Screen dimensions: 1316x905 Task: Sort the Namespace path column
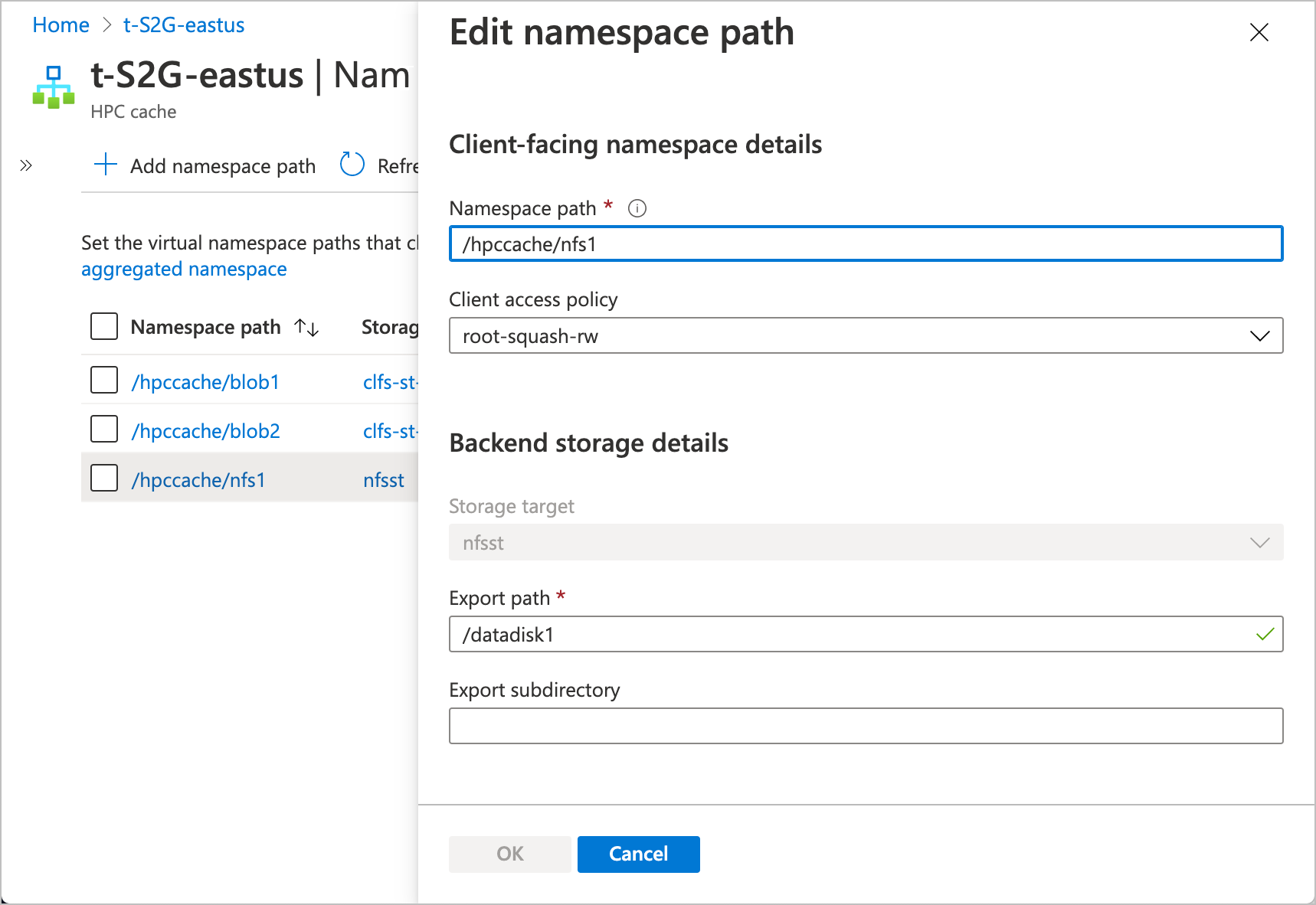pyautogui.click(x=306, y=327)
